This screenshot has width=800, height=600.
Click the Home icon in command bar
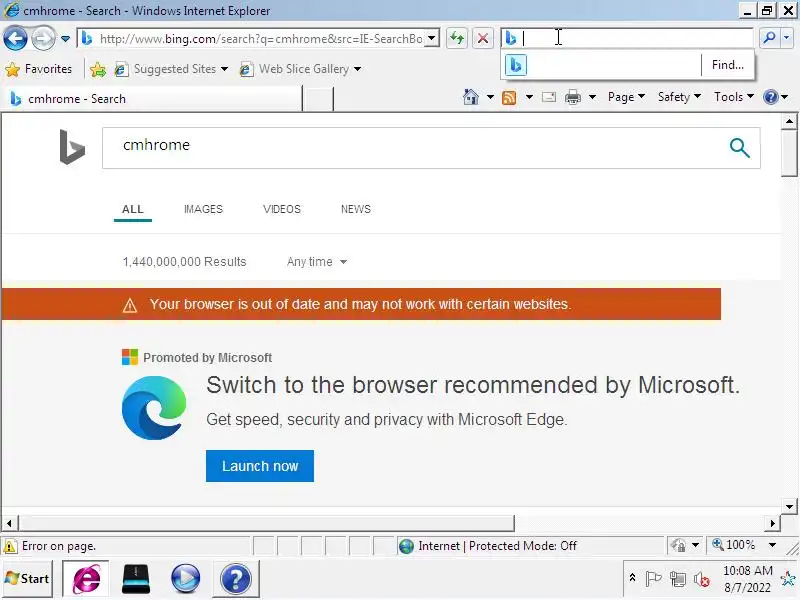[470, 97]
